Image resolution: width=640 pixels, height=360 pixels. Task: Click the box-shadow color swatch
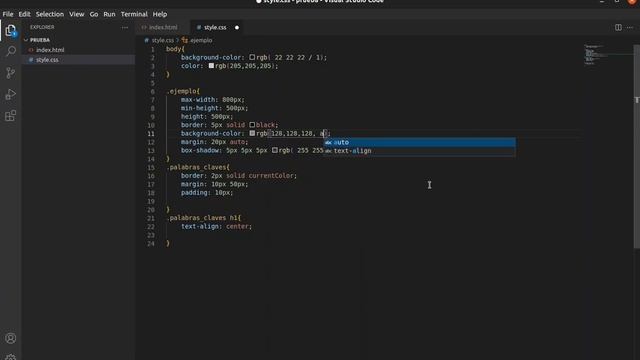coord(275,150)
